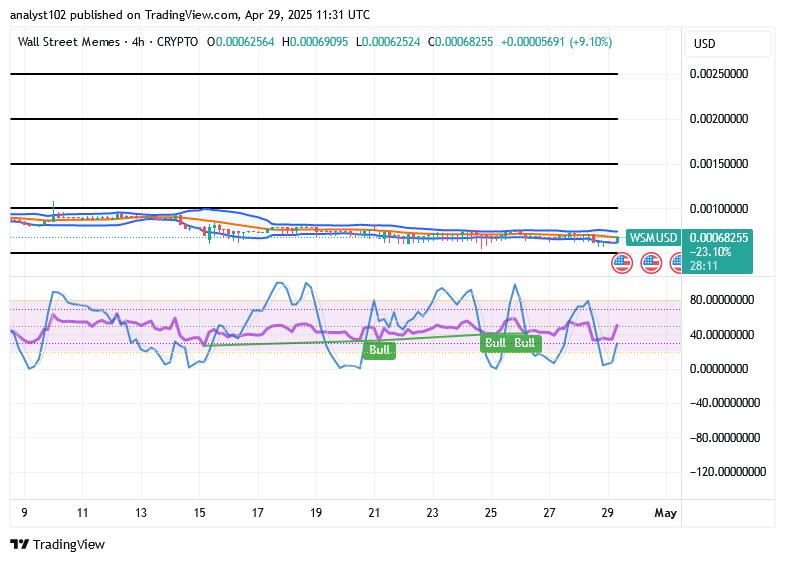Screen dimensions: 785x562
Task: Click the third Bull divergence label
Action: 525,343
